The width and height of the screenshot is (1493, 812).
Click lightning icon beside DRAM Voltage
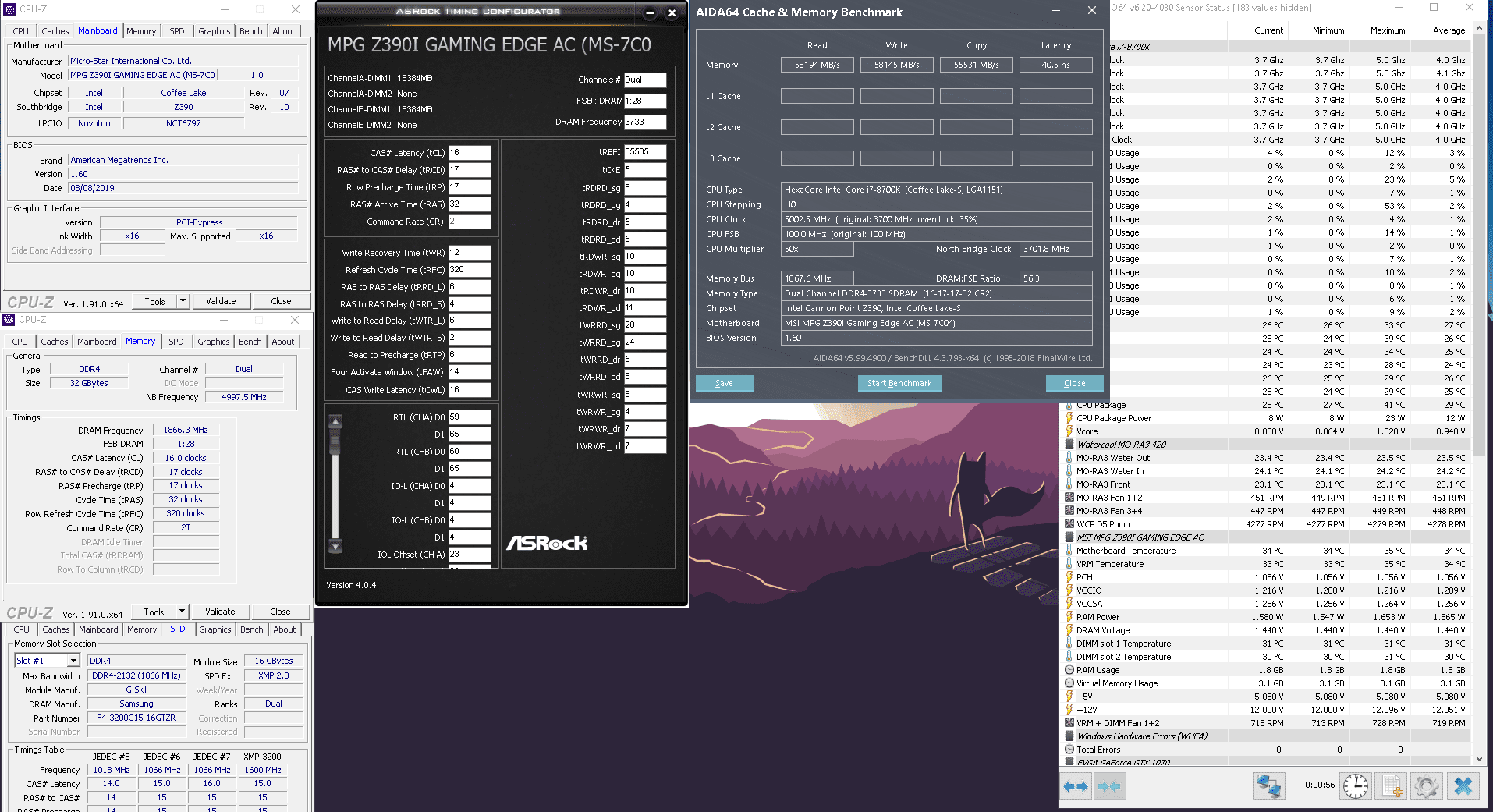point(1069,630)
